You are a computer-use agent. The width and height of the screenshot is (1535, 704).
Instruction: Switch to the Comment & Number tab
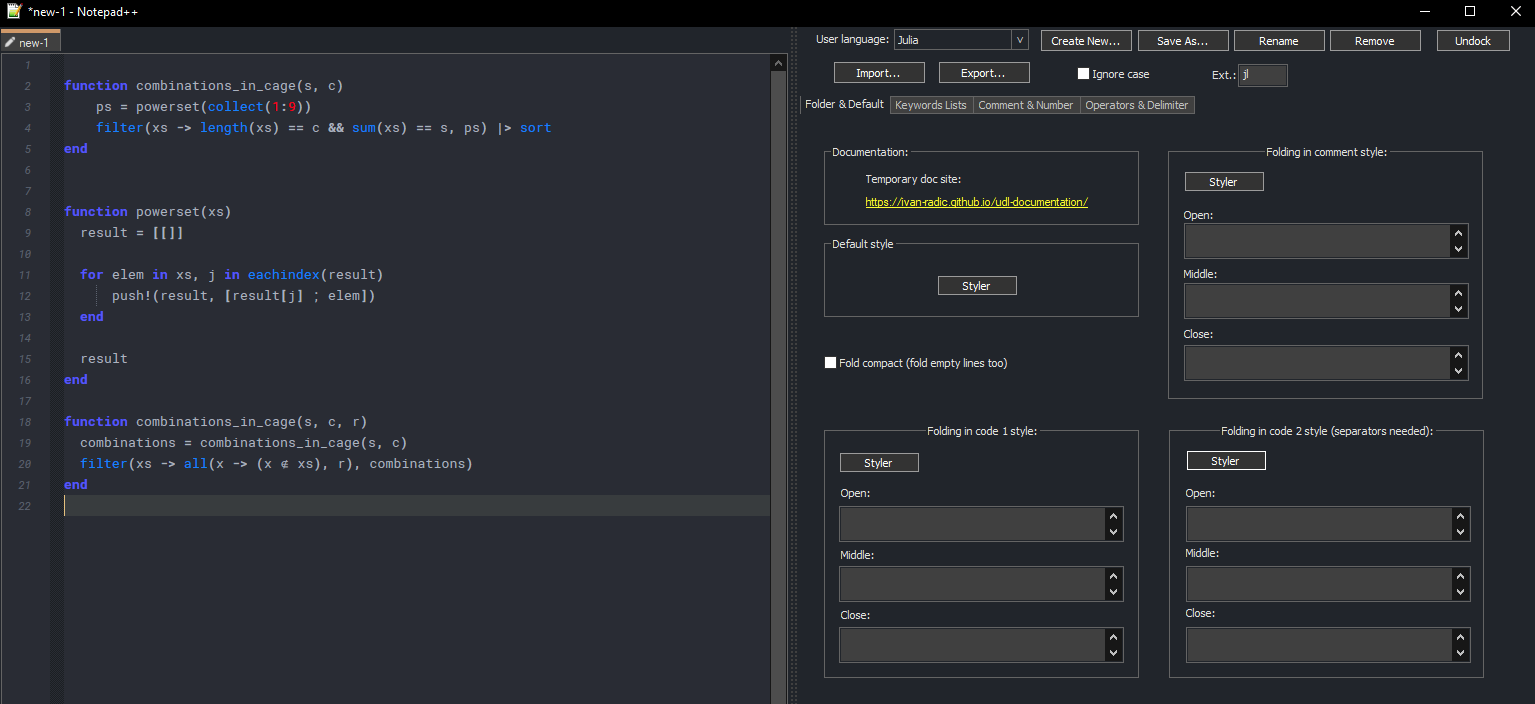pos(1026,105)
